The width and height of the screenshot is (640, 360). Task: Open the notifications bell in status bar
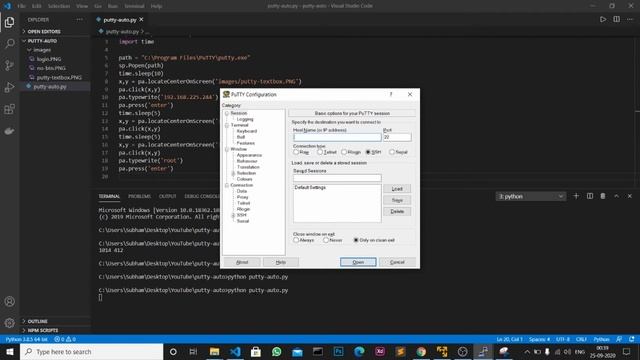point(631,339)
